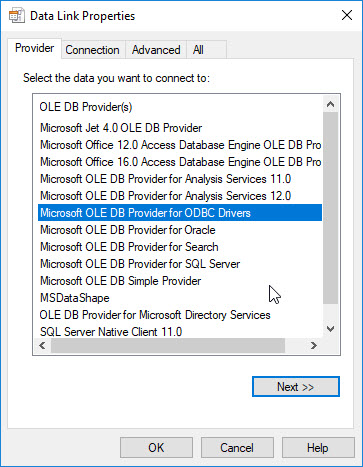Click the list's up scroll arrow
Screen dimensions: 363x467
(x=330, y=104)
